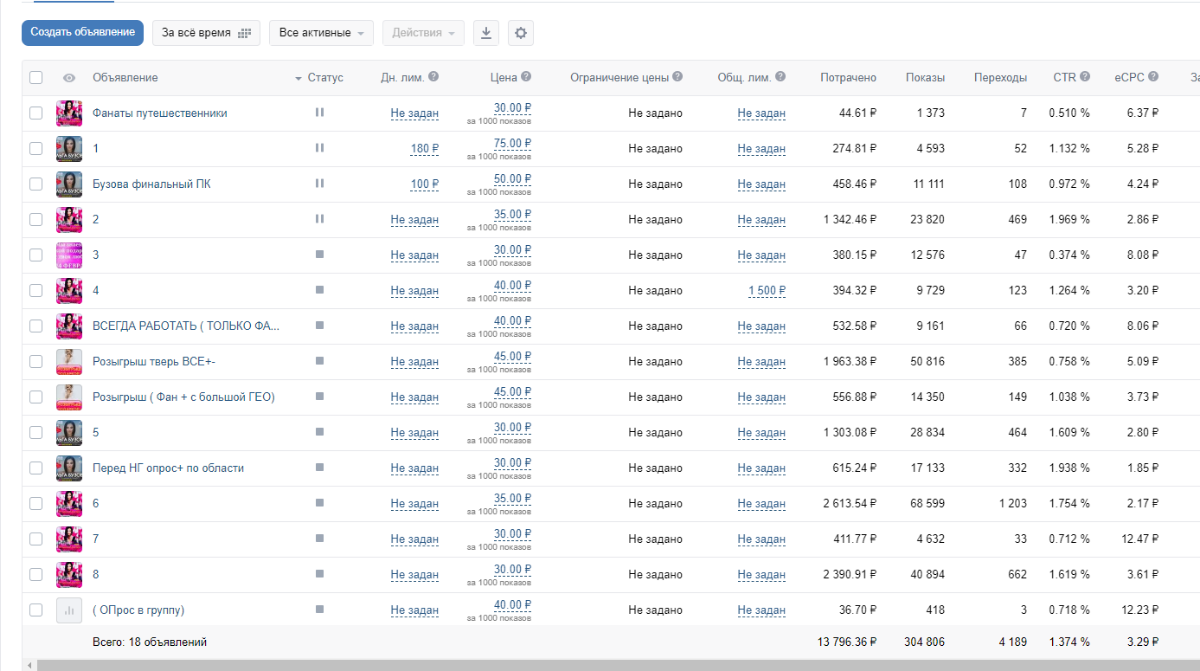Click the eye preview icon in header
The width and height of the screenshot is (1200, 671).
(x=69, y=78)
